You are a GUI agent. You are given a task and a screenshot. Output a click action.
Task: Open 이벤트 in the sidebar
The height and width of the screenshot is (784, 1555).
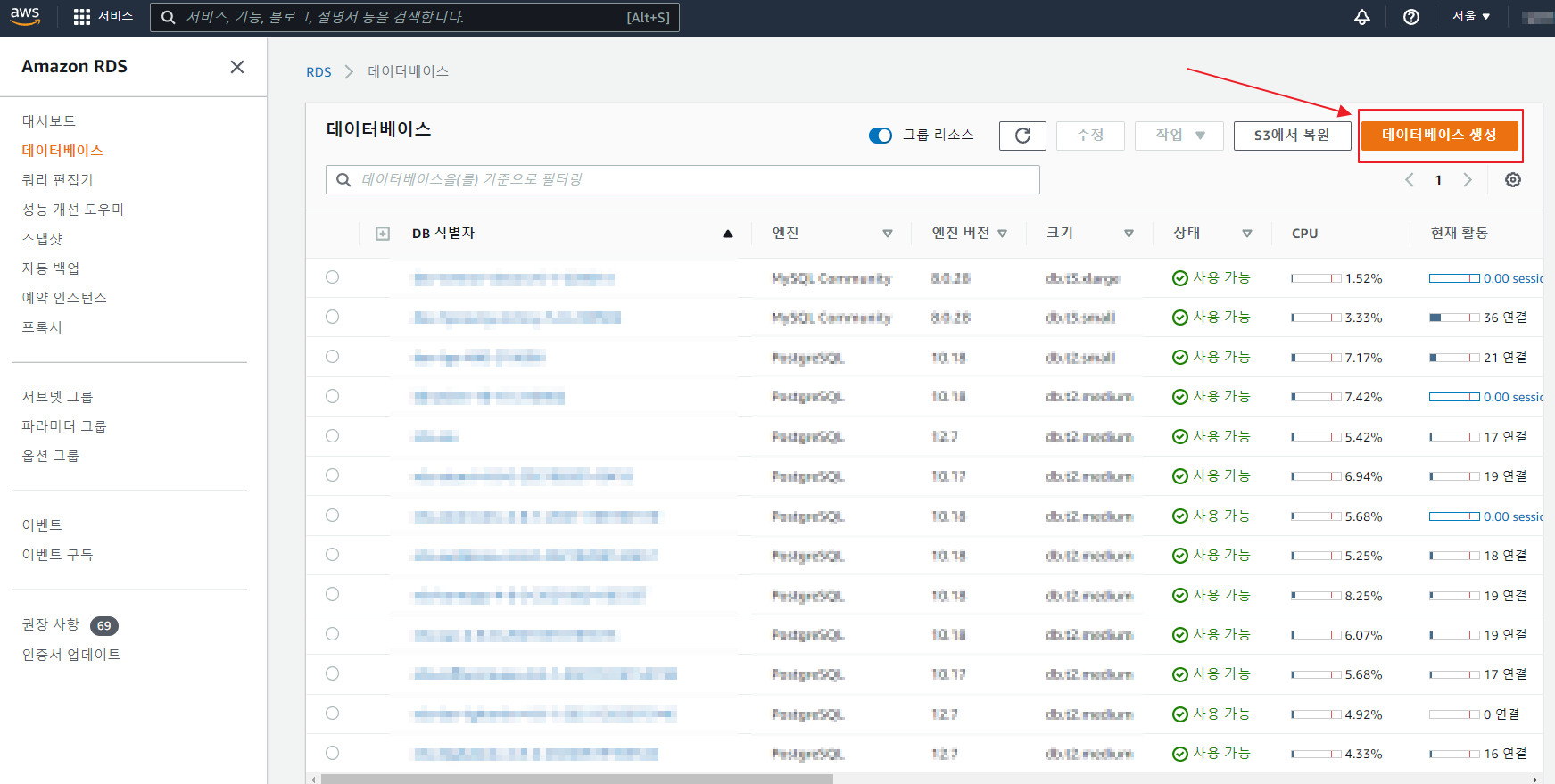pyautogui.click(x=42, y=525)
